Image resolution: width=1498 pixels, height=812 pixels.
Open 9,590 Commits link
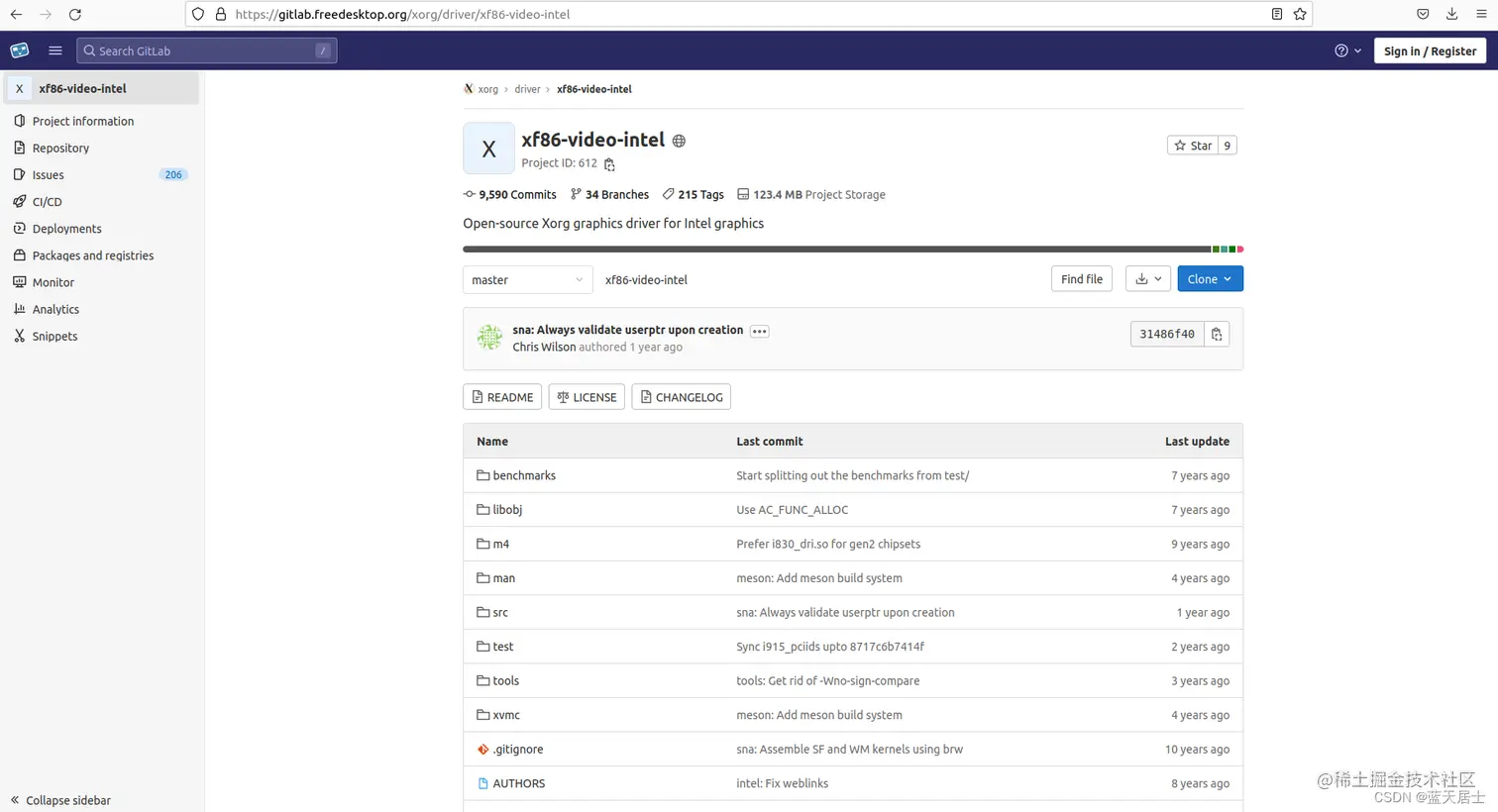click(x=510, y=195)
